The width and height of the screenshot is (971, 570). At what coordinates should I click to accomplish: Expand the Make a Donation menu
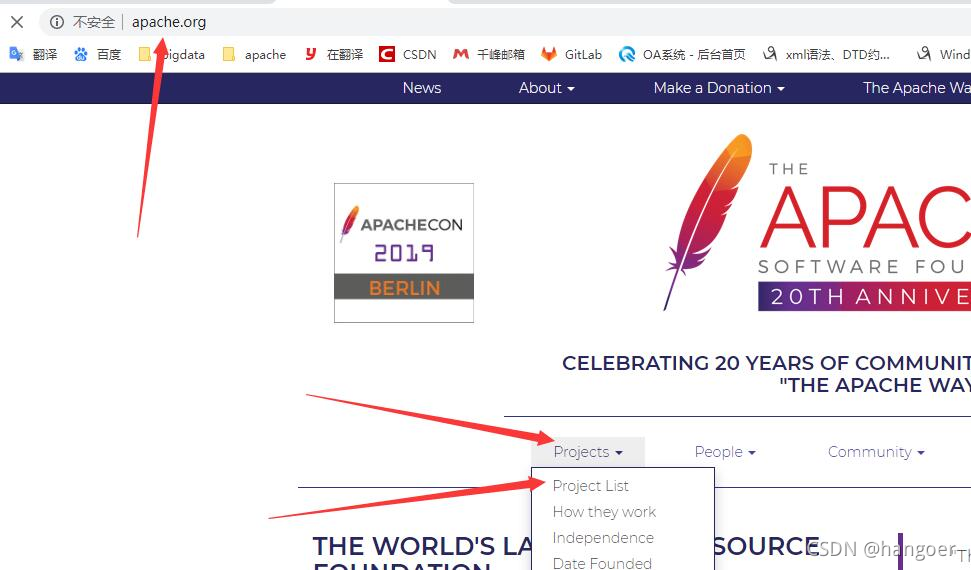tap(719, 88)
